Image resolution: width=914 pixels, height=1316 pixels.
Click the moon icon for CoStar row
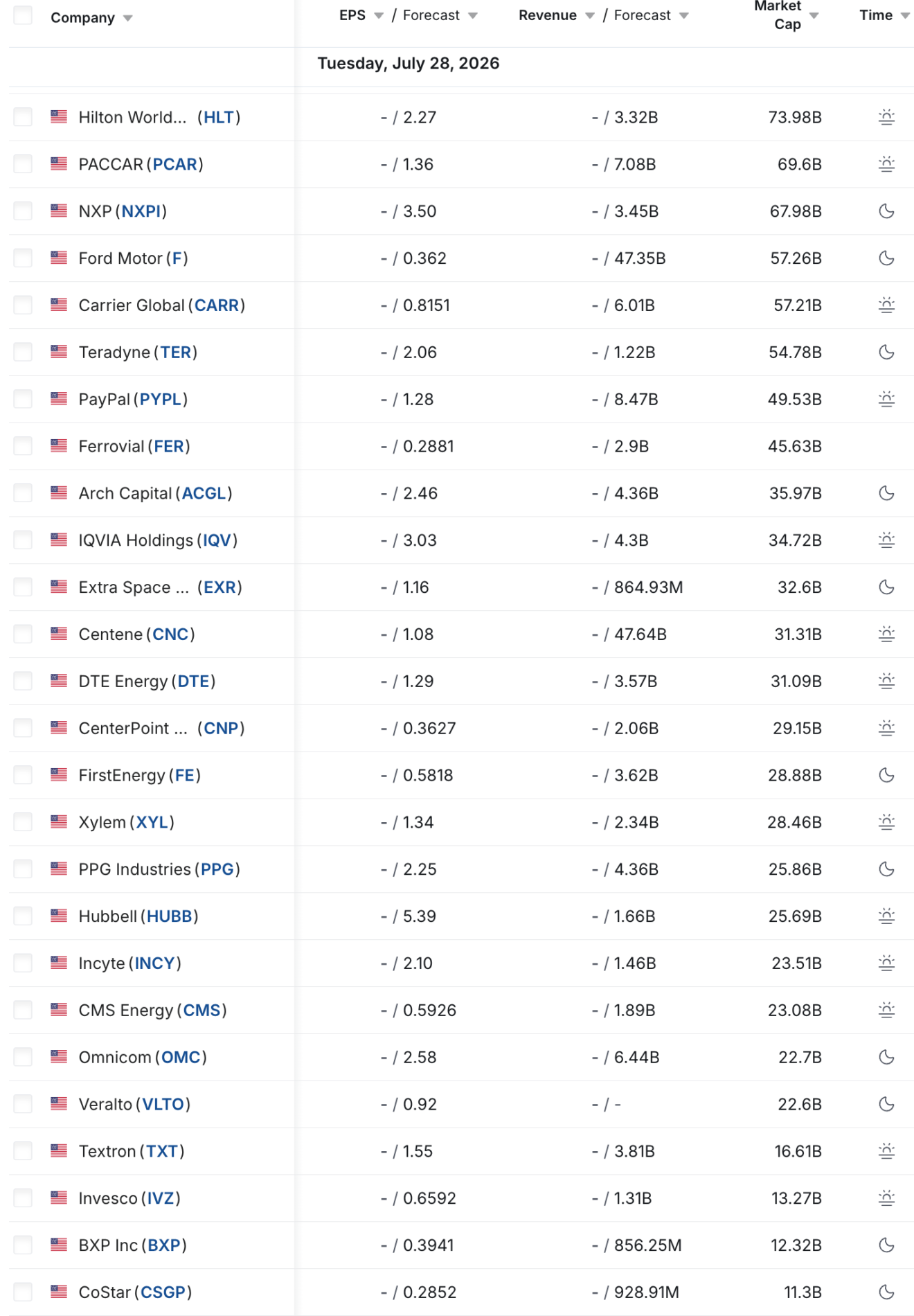(x=886, y=1292)
